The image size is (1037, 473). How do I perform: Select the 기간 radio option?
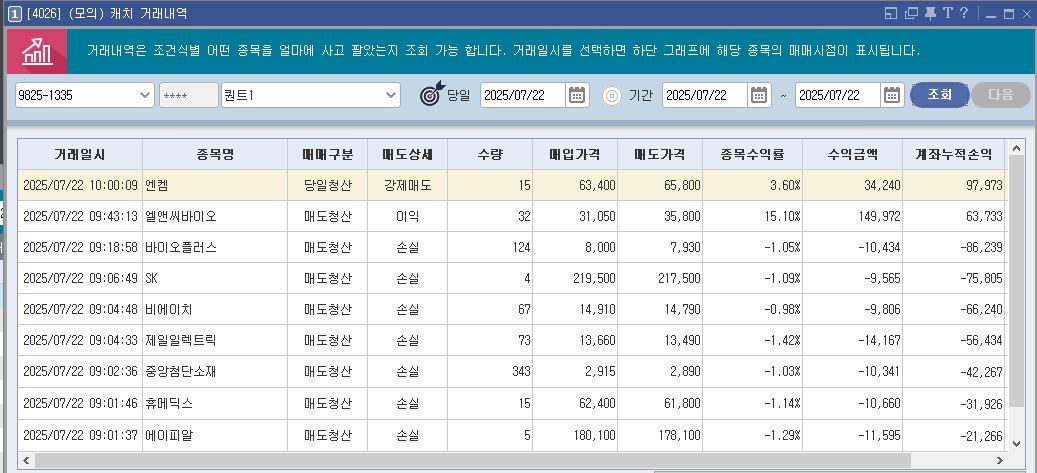click(x=612, y=95)
